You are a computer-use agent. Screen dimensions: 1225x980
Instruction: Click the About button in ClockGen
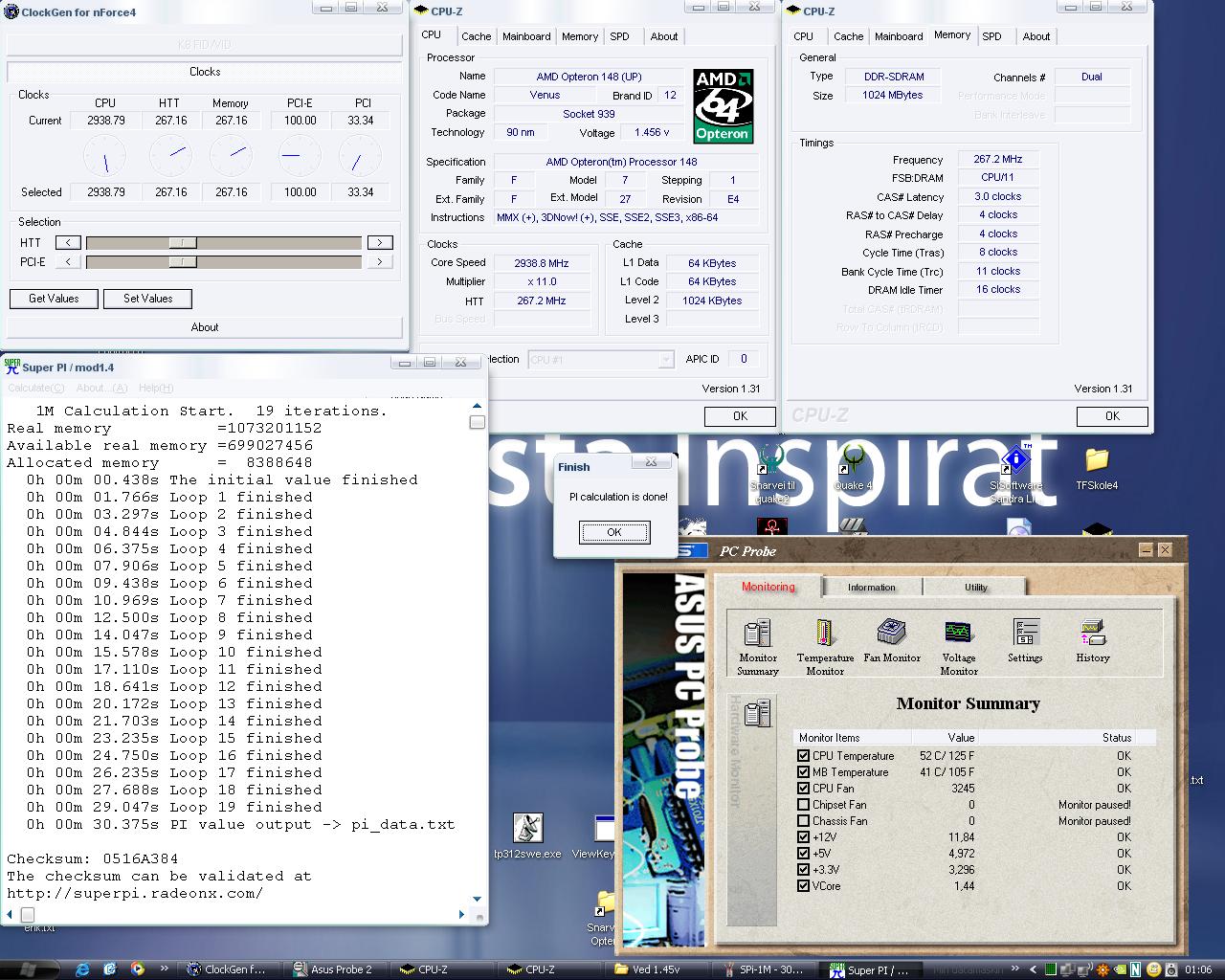tap(205, 327)
